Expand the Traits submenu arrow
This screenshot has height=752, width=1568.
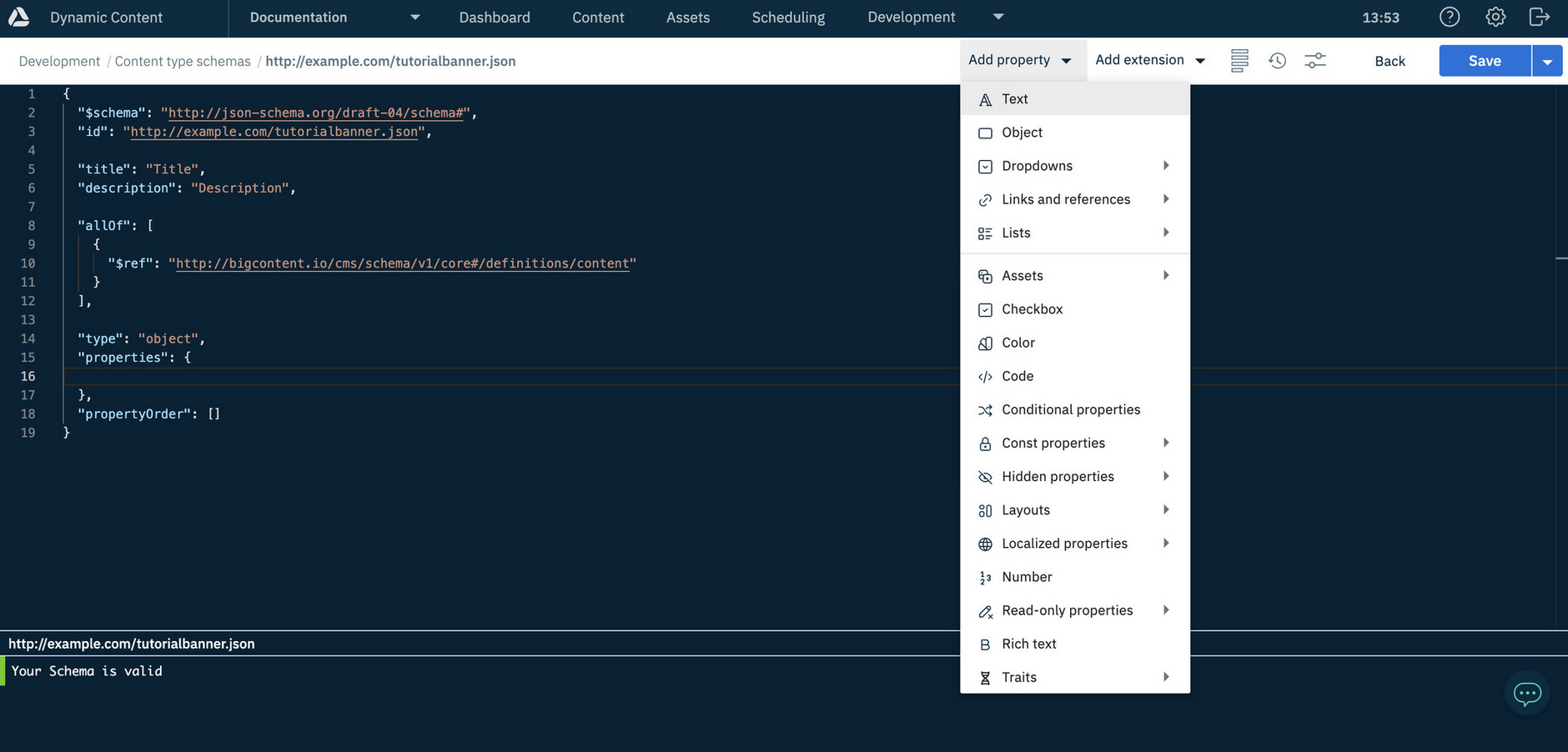pyautogui.click(x=1166, y=677)
